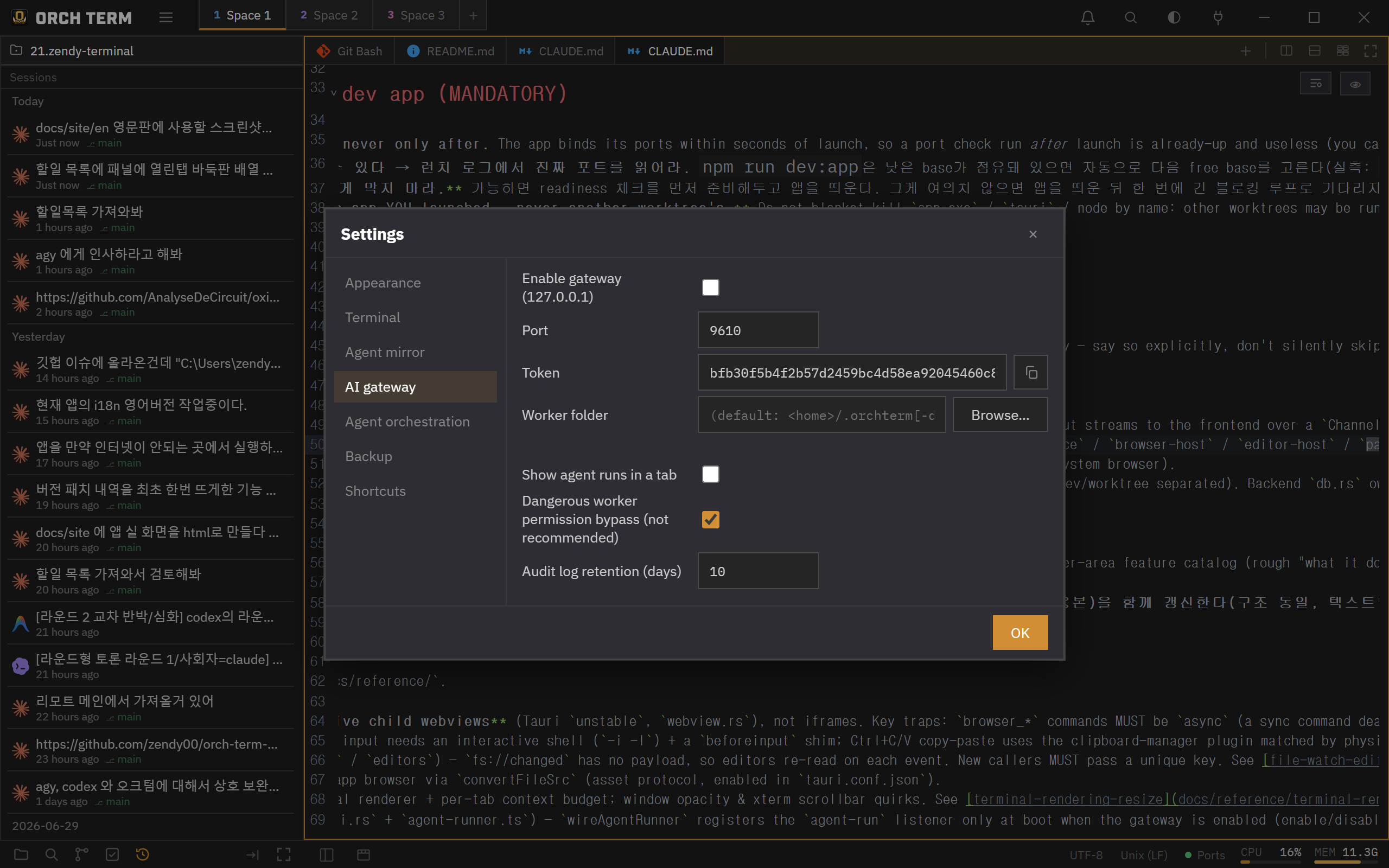
Task: Open the git branch panel icon
Action: 82,854
